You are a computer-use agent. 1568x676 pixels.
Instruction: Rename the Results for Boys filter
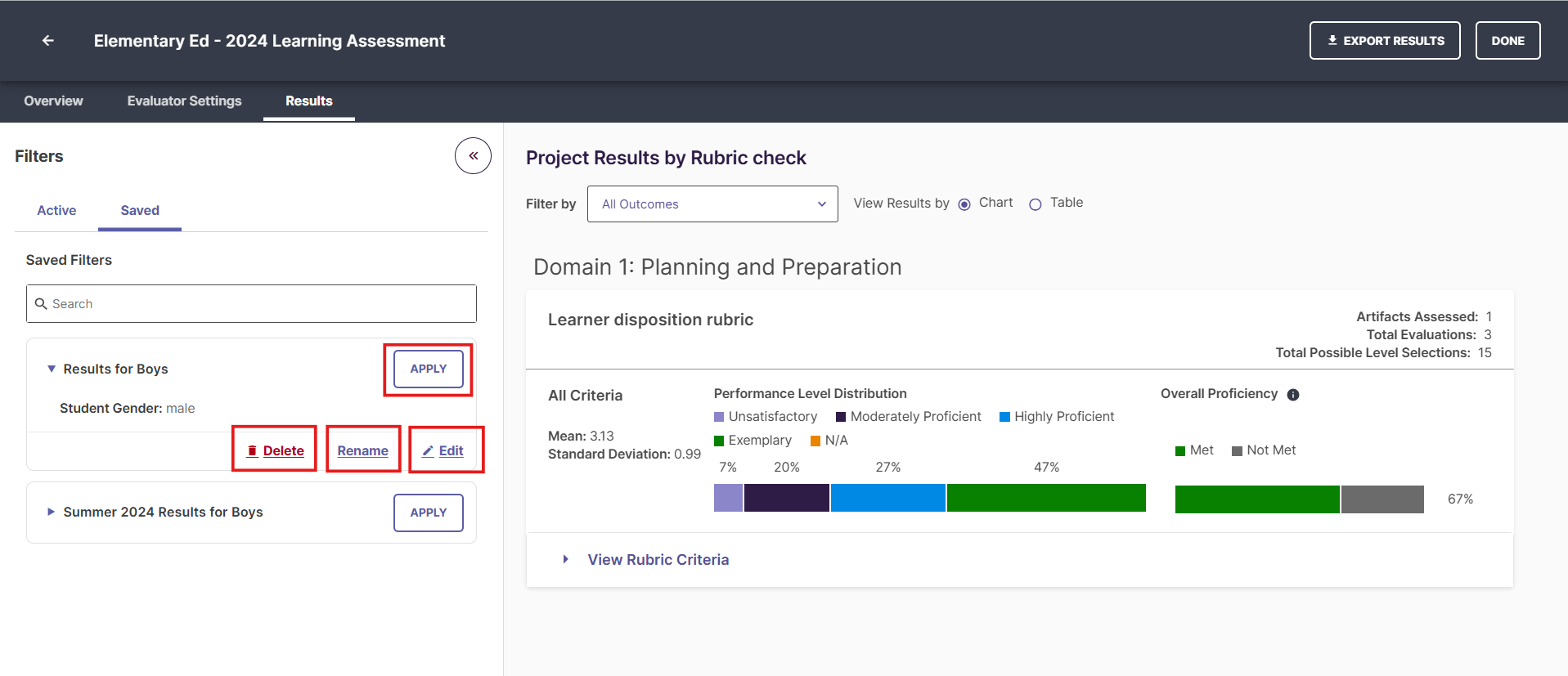[362, 450]
